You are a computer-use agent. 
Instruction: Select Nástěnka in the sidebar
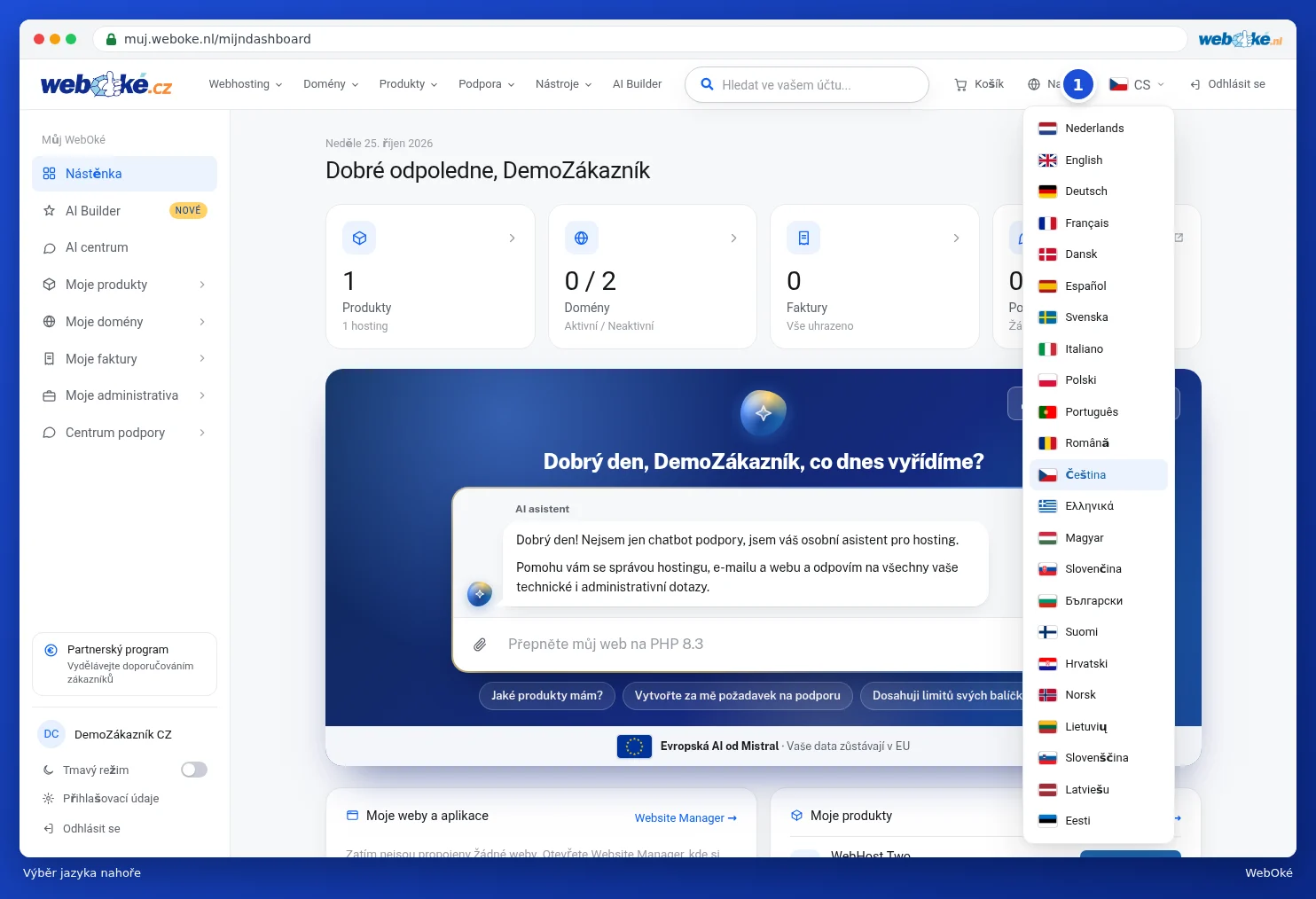(124, 174)
